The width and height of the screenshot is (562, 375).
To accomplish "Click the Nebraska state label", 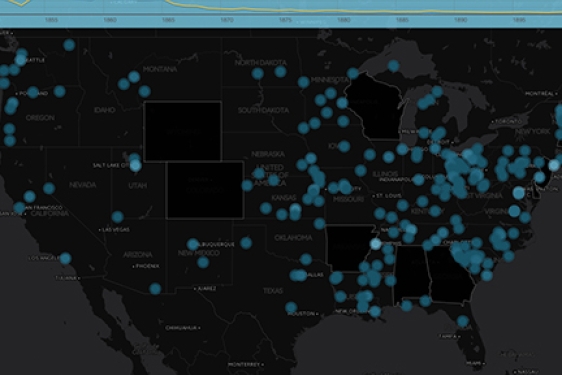I will pyautogui.click(x=268, y=154).
